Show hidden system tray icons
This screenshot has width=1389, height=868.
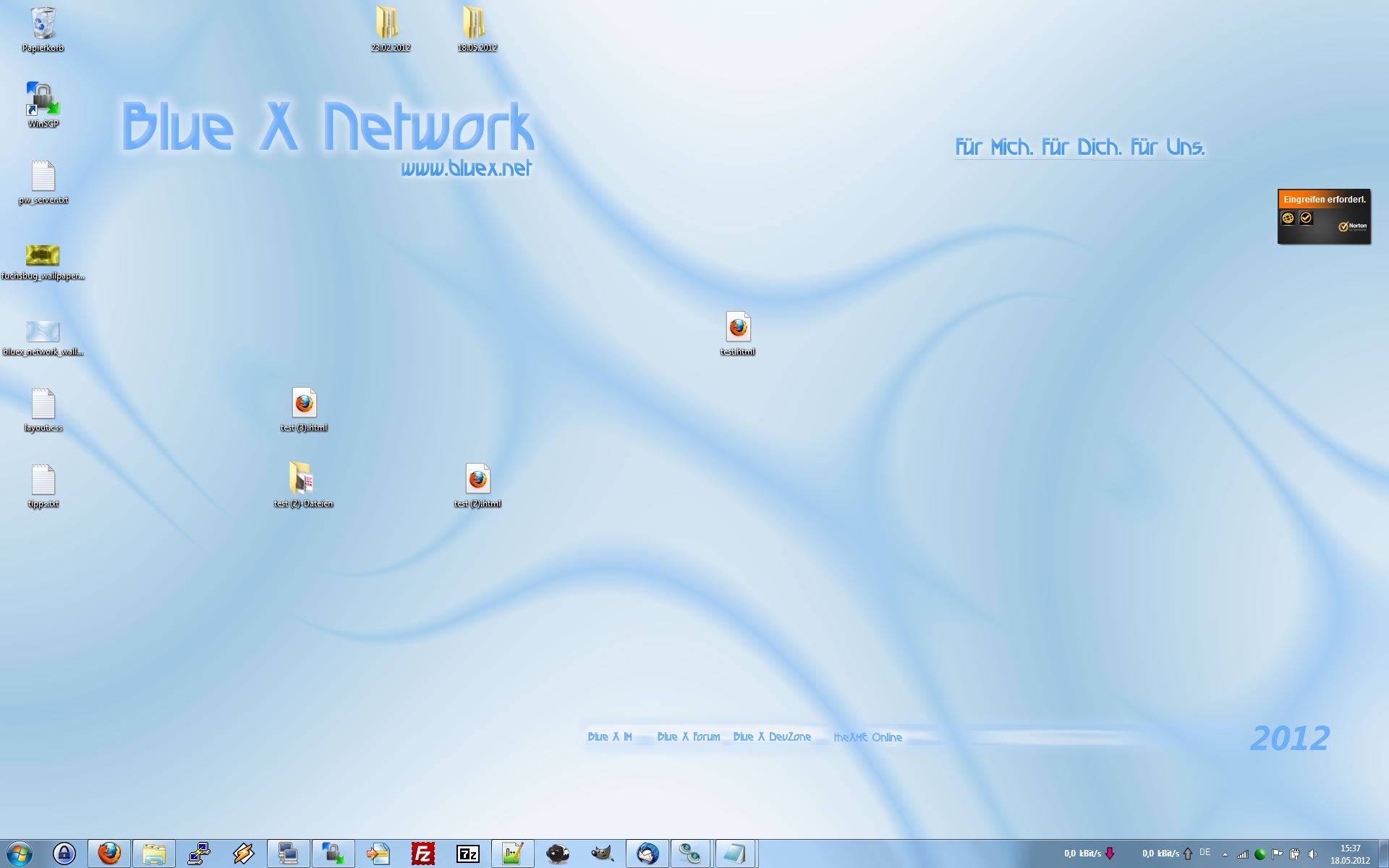click(x=1225, y=854)
